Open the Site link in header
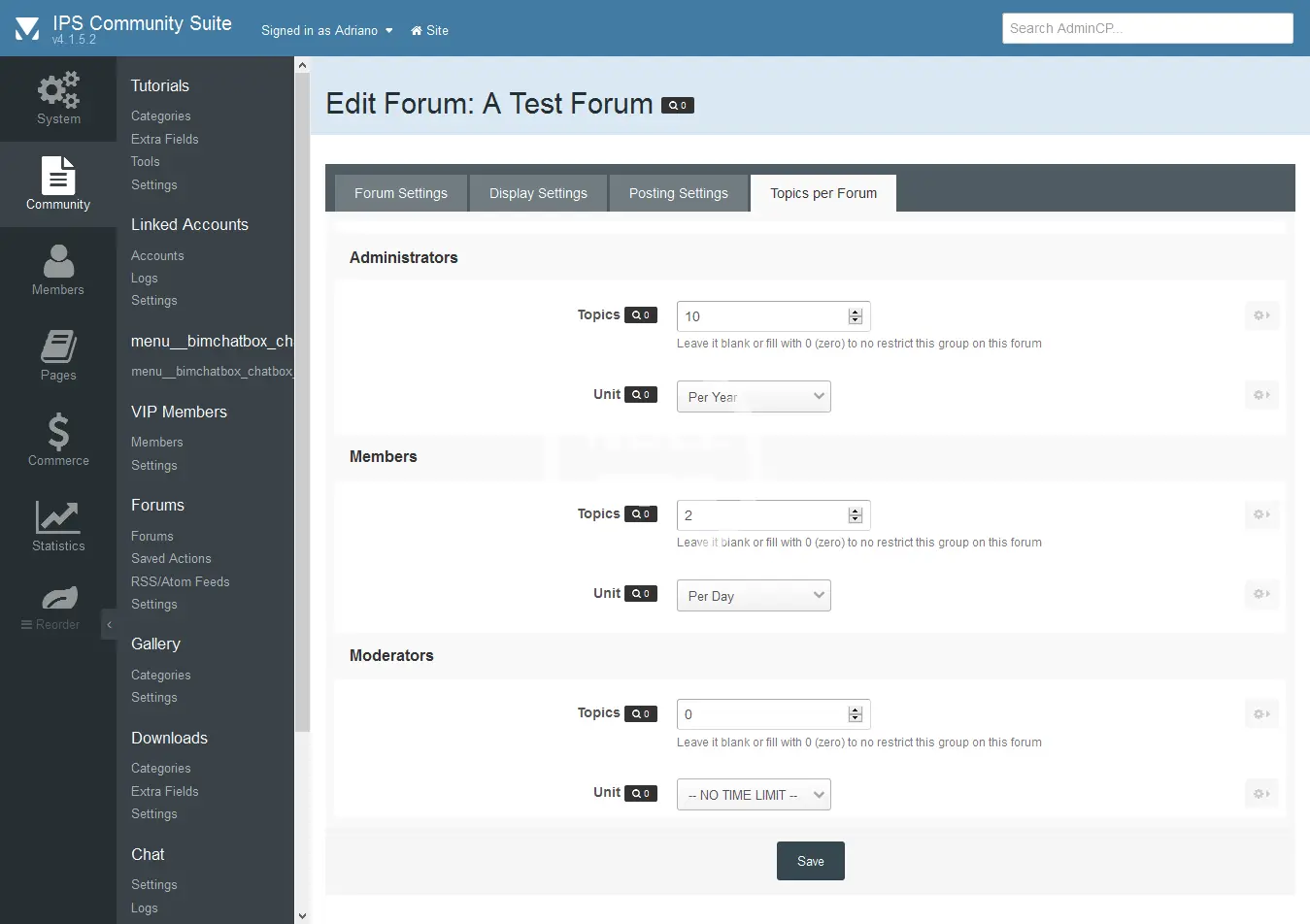Image resolution: width=1310 pixels, height=924 pixels. [x=429, y=30]
